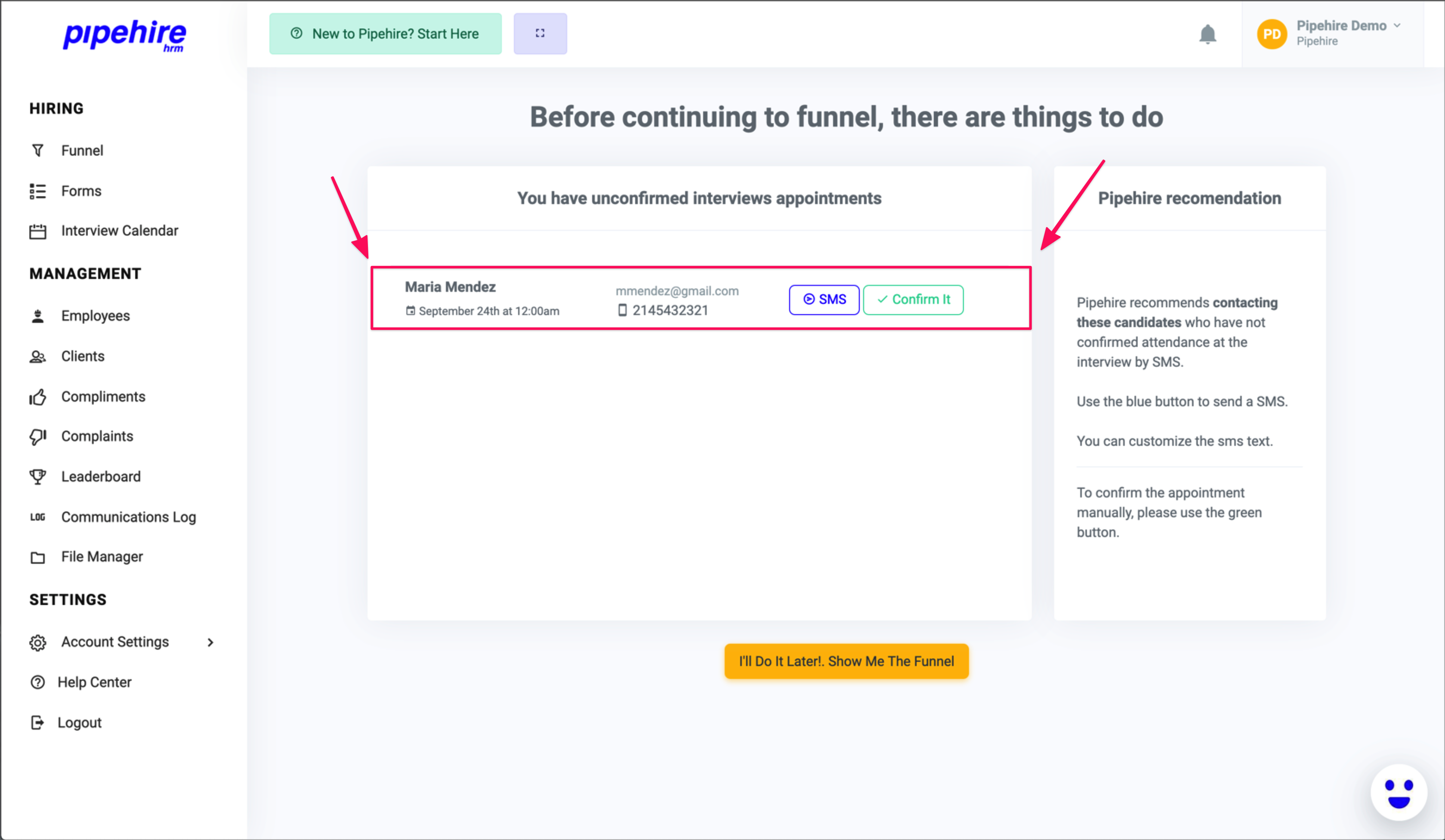Click the Forms list icon
This screenshot has height=840, width=1445.
38,191
